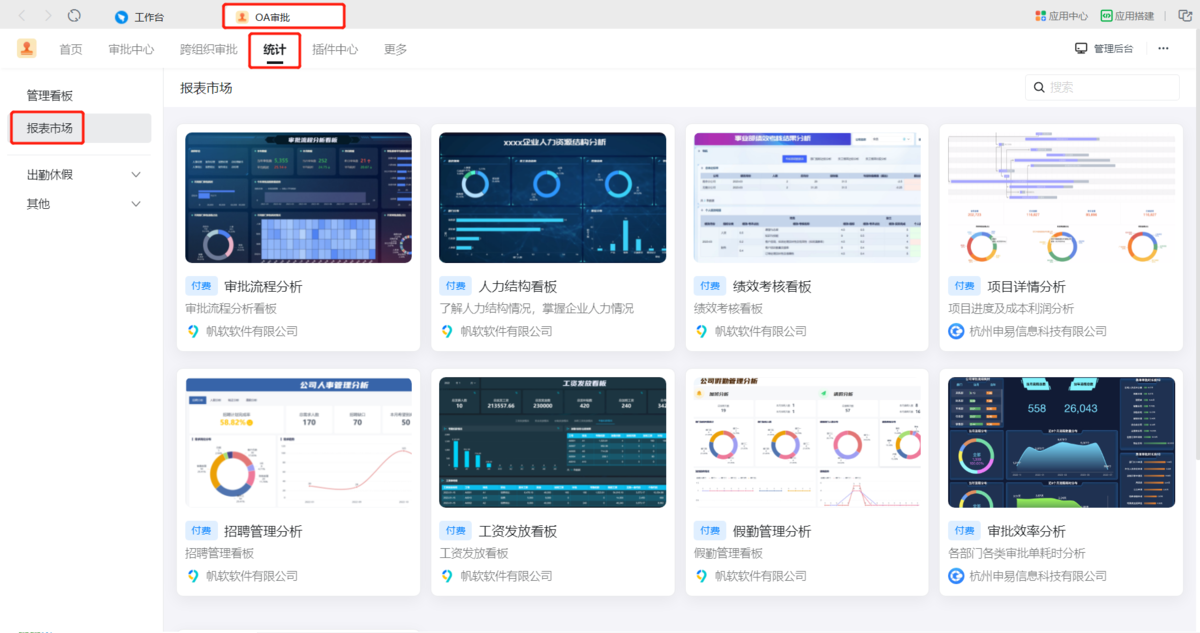Click 帆软 vendor logo under 人力结构看板
Viewport: 1200px width, 633px height.
point(447,331)
